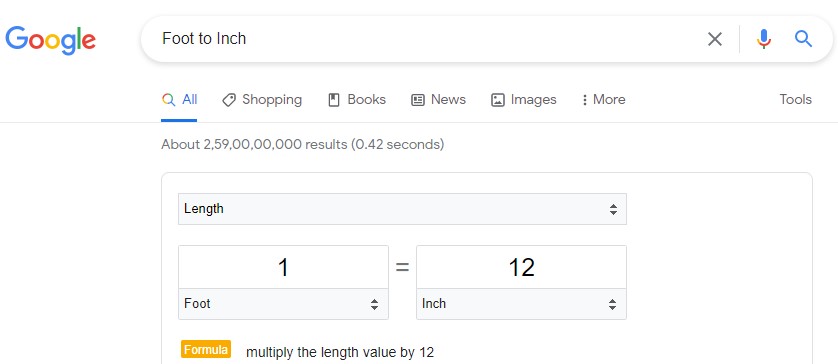Click the yellow Formula label
The image size is (838, 364).
click(206, 350)
